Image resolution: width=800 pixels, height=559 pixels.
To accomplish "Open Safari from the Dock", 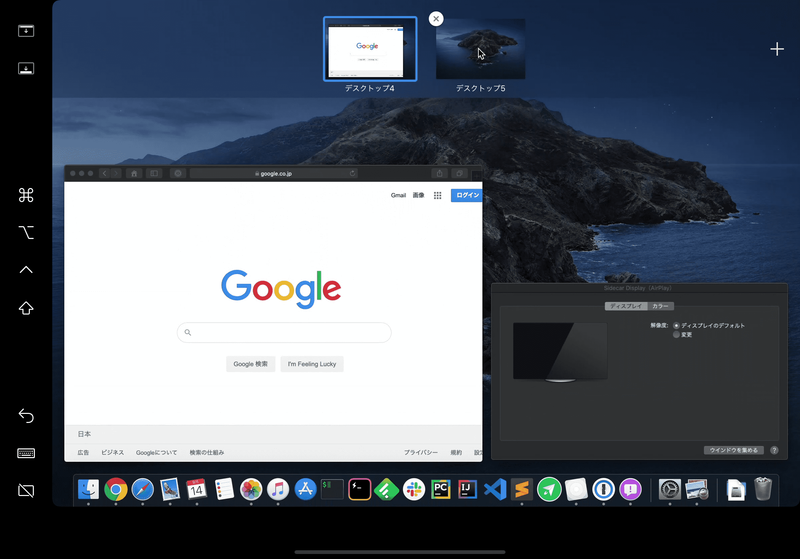I will [142, 490].
